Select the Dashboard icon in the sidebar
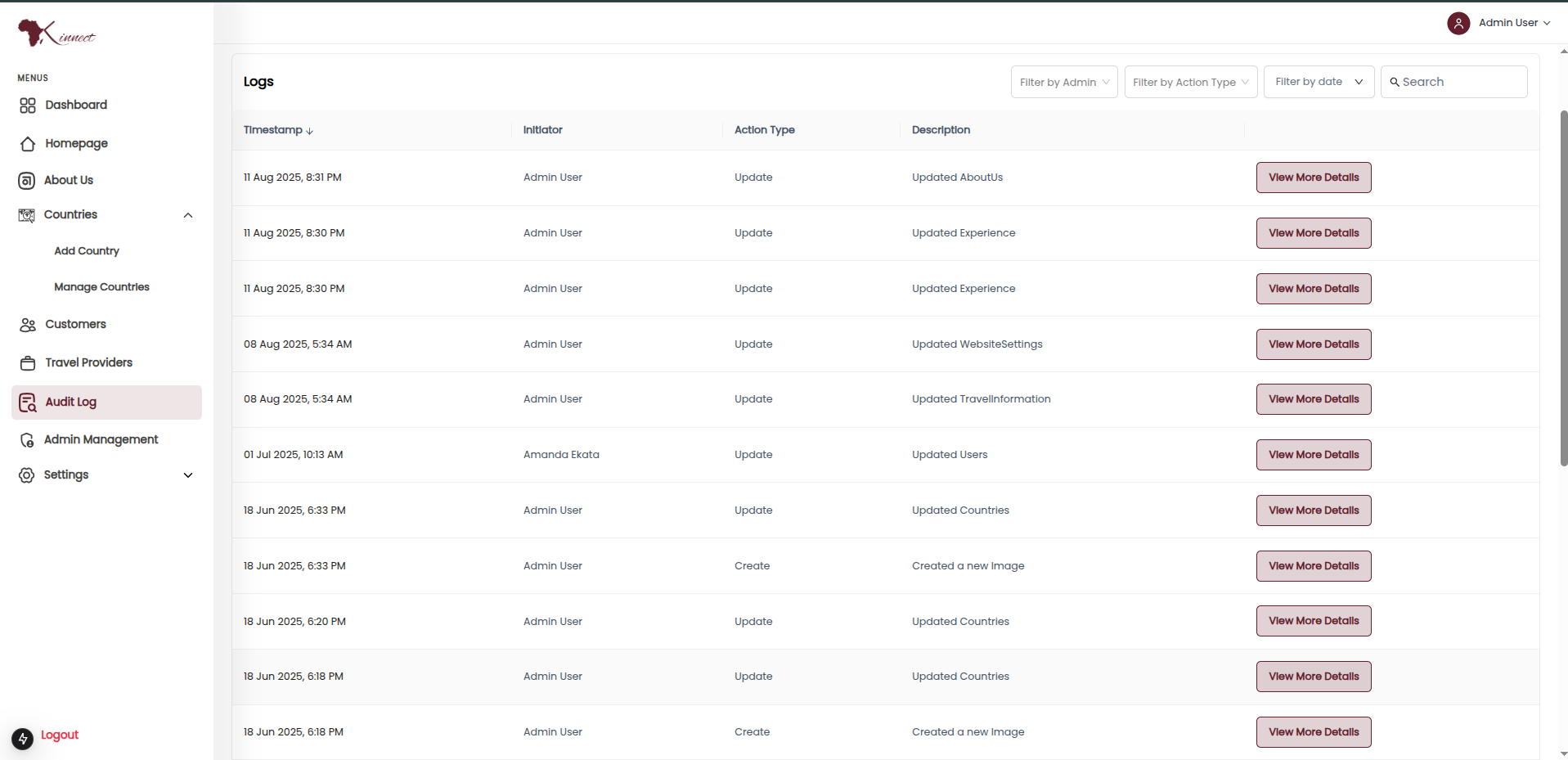Viewport: 1568px width, 760px height. pos(27,105)
